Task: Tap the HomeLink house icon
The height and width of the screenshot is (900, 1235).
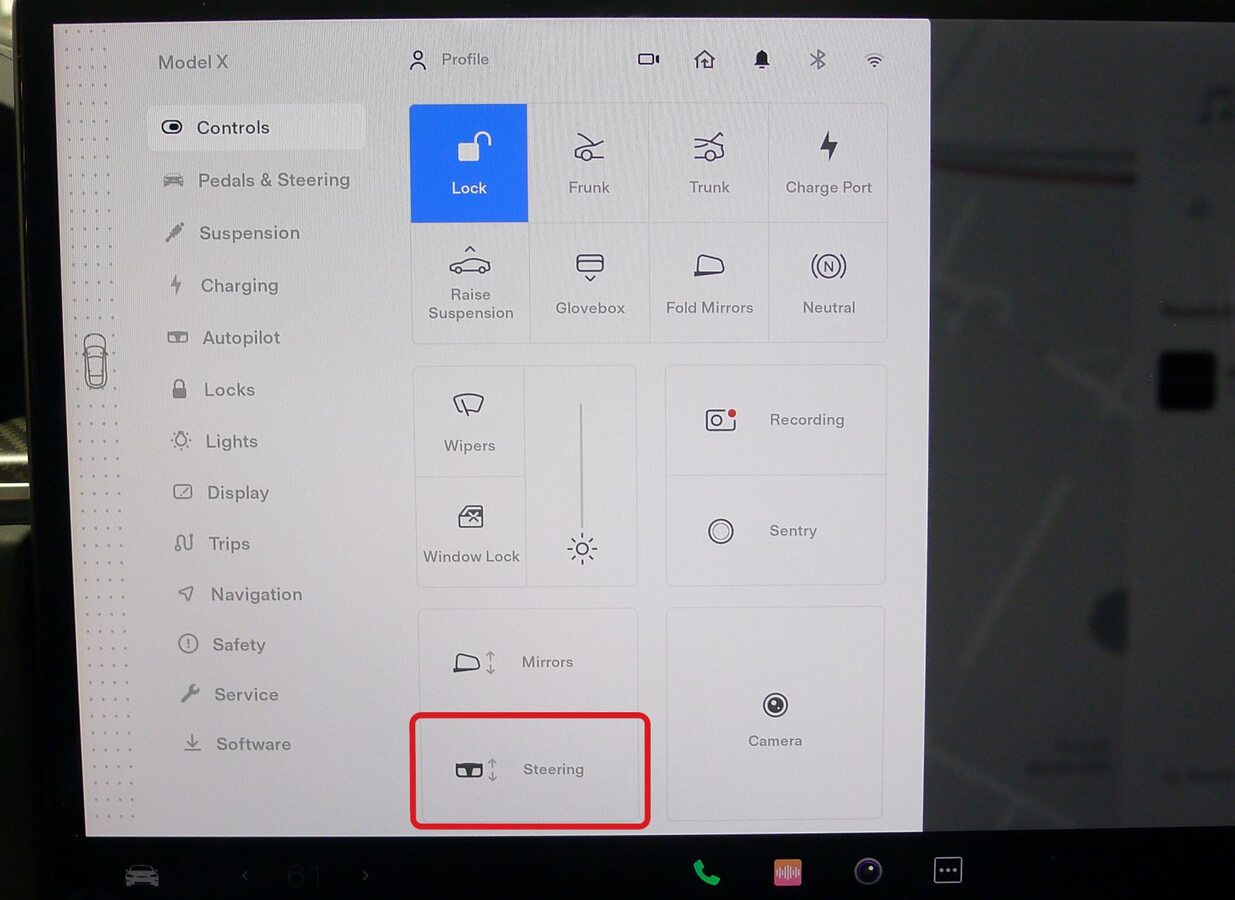Action: point(704,60)
